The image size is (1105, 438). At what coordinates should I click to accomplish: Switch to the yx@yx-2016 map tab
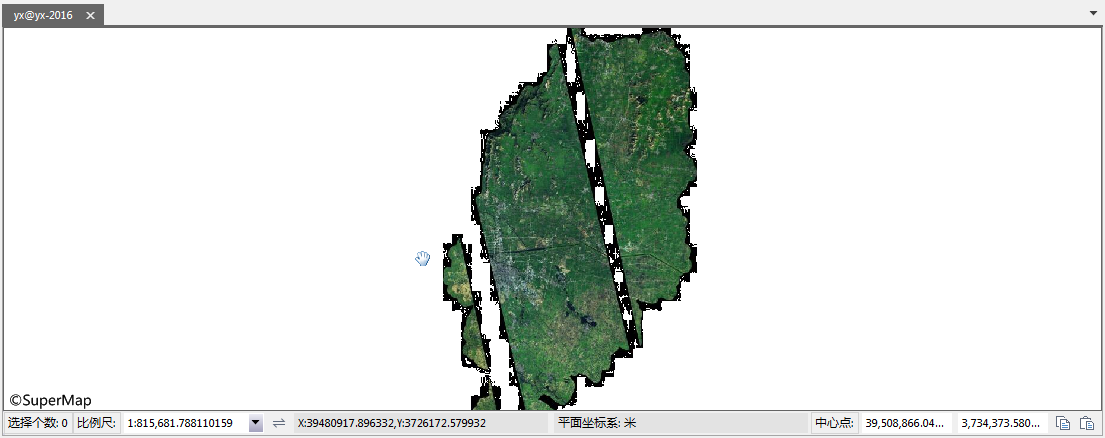click(x=43, y=15)
